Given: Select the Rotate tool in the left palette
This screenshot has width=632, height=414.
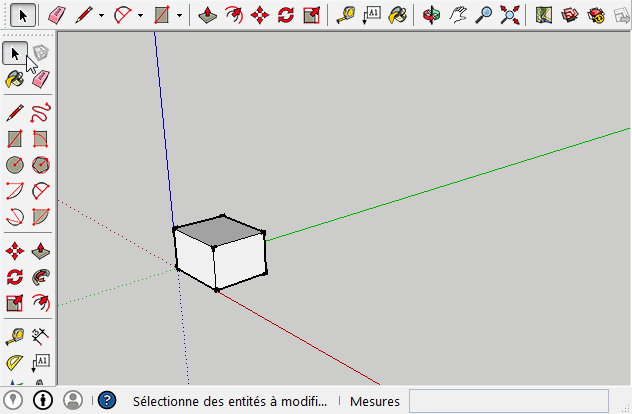Looking at the screenshot, I should [x=15, y=277].
